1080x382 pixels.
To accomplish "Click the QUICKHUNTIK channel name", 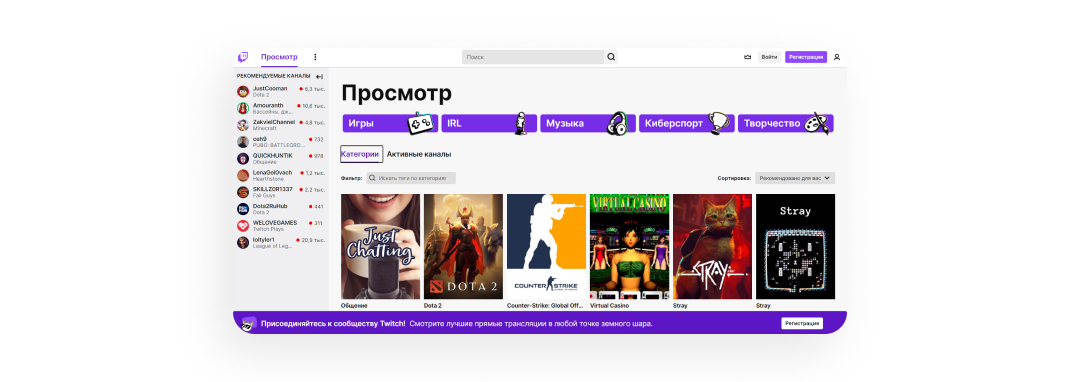I will [272, 156].
